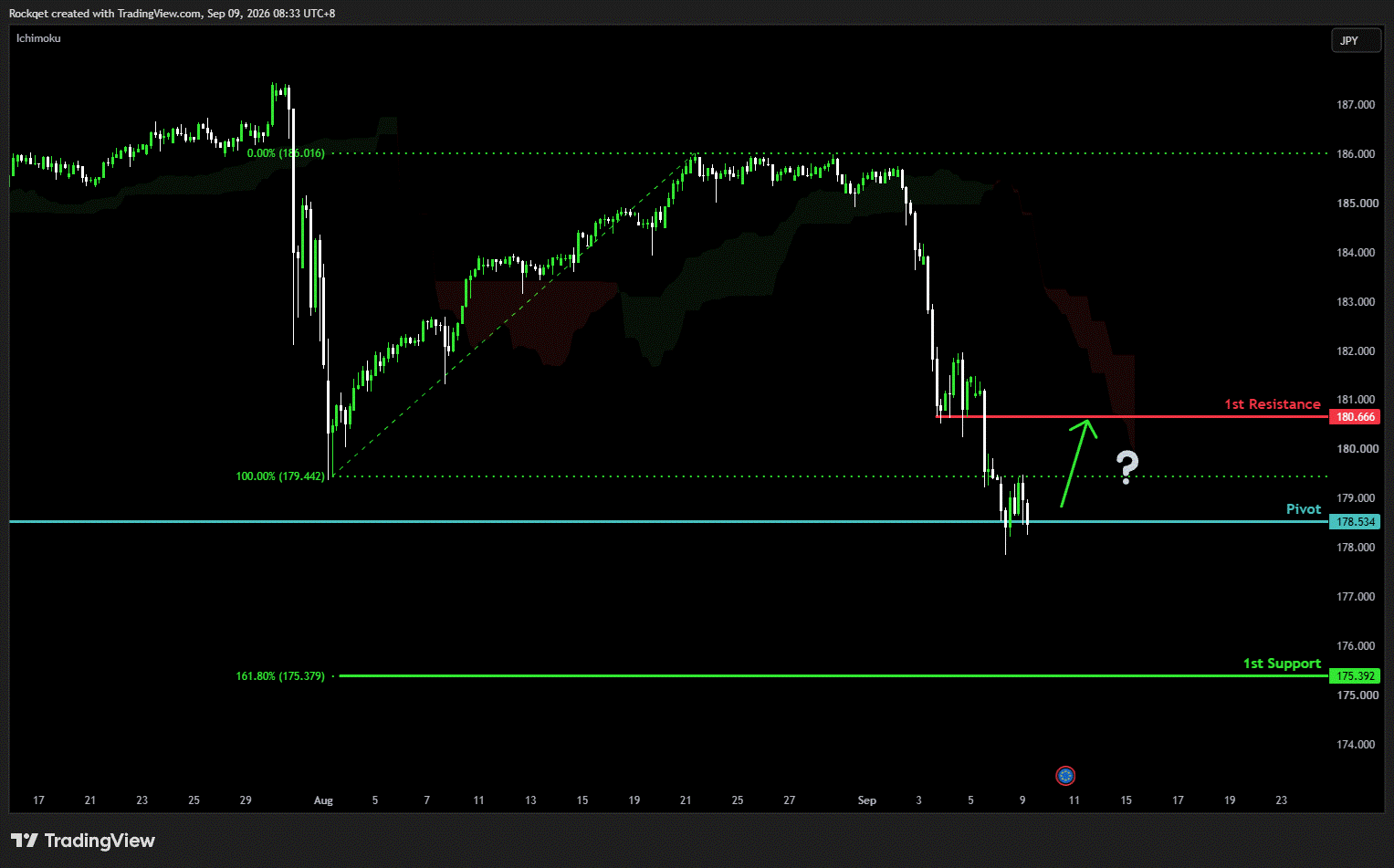Image resolution: width=1394 pixels, height=868 pixels.
Task: Click the 187.000 price axis level
Action: (1356, 105)
